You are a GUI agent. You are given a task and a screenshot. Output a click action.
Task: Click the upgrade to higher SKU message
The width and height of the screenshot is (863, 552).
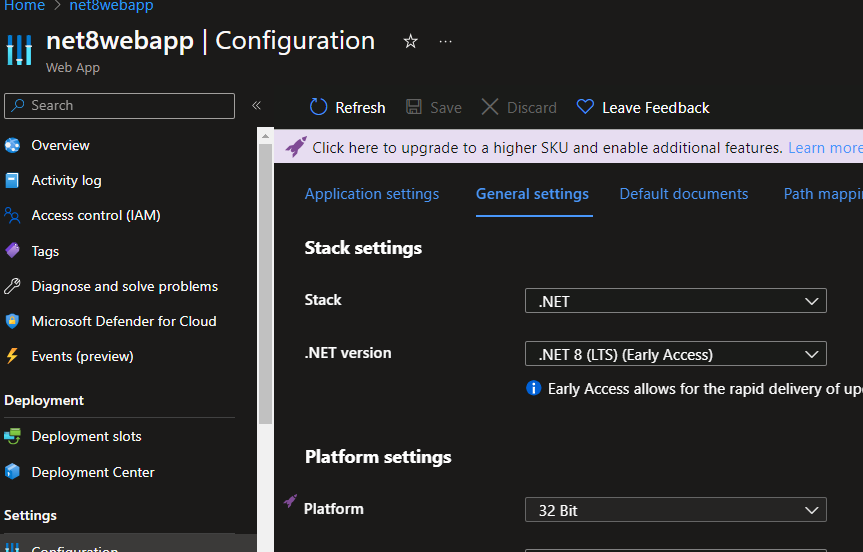547,147
